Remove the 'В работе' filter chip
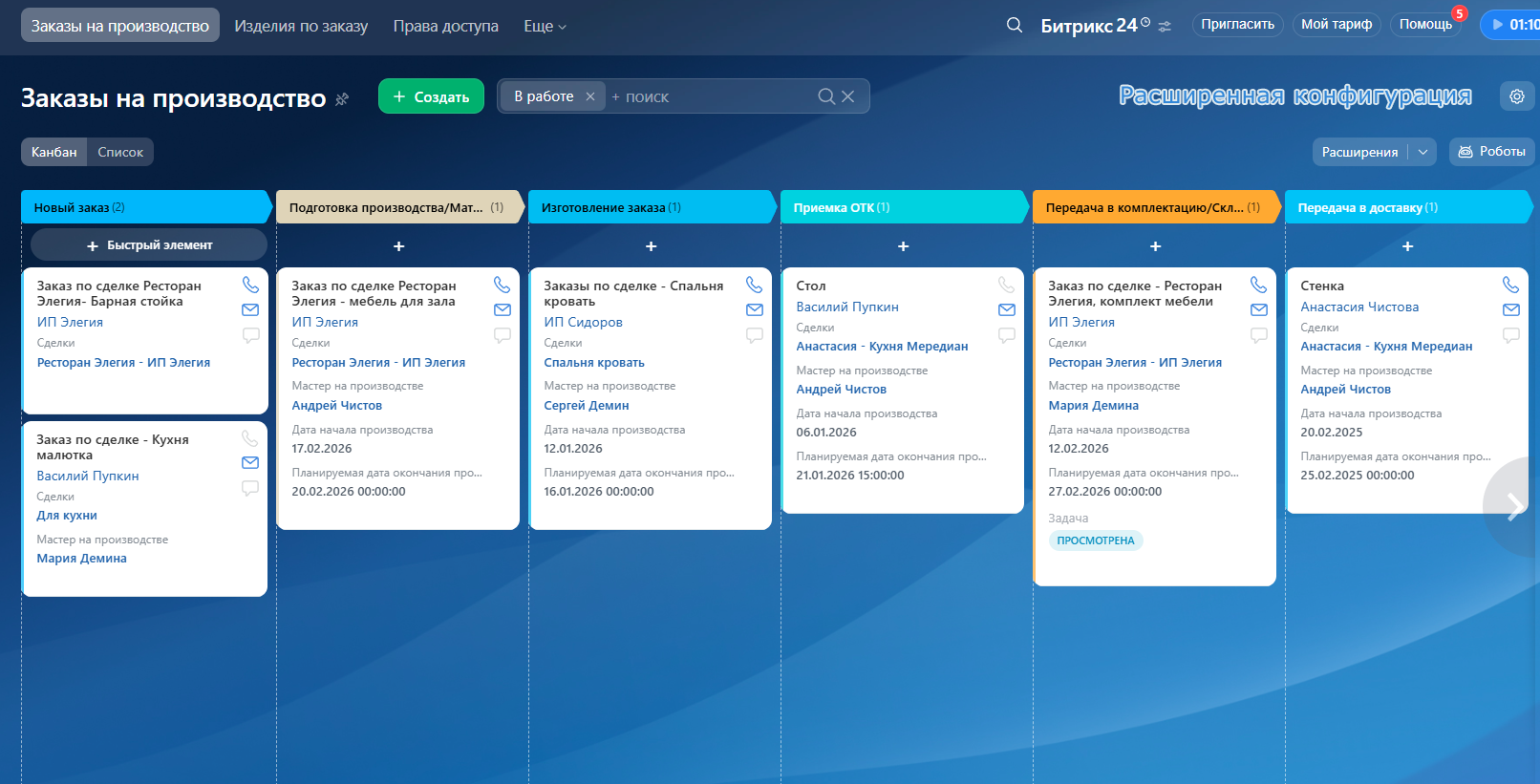The width and height of the screenshot is (1540, 784). (x=590, y=96)
